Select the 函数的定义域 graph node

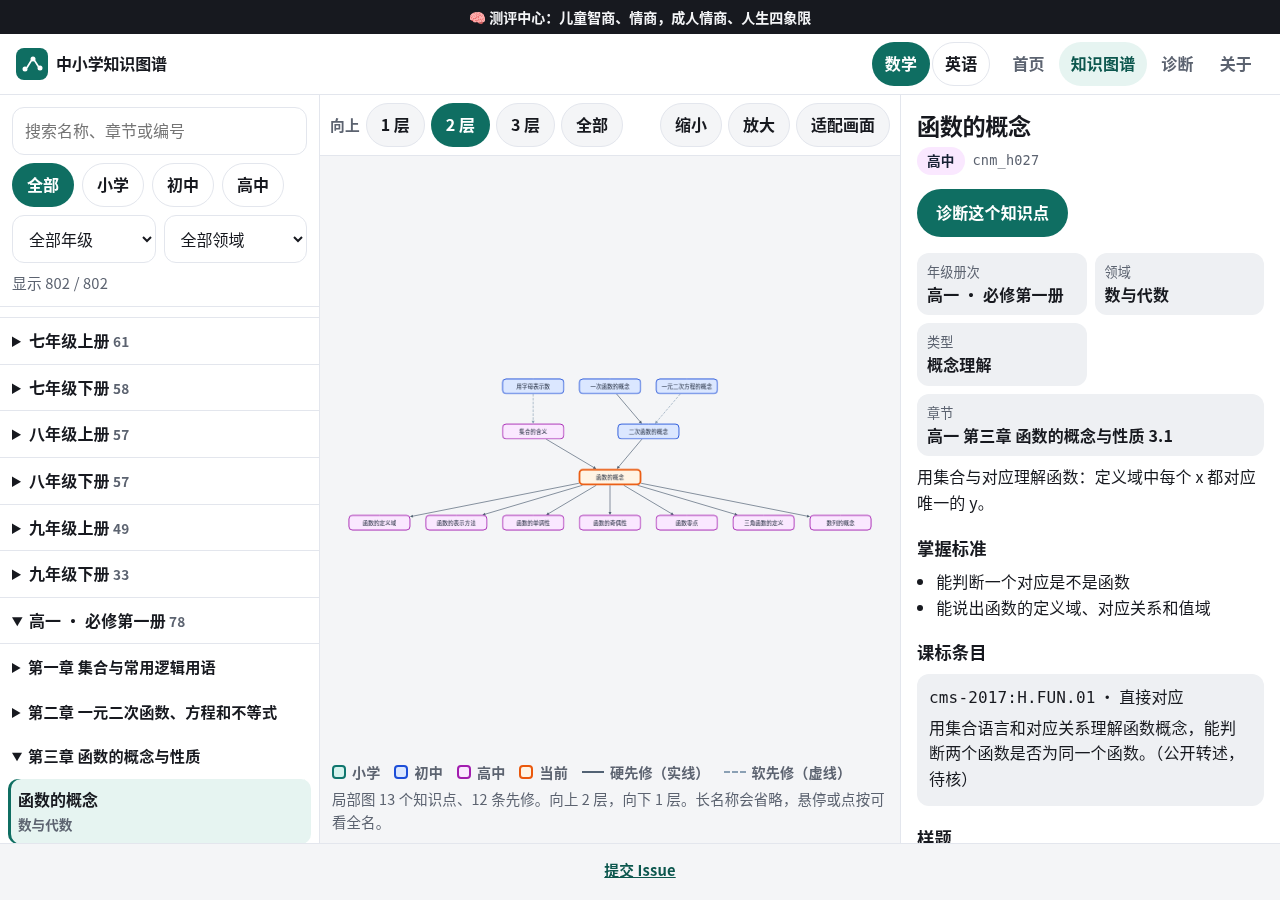[x=379, y=523]
